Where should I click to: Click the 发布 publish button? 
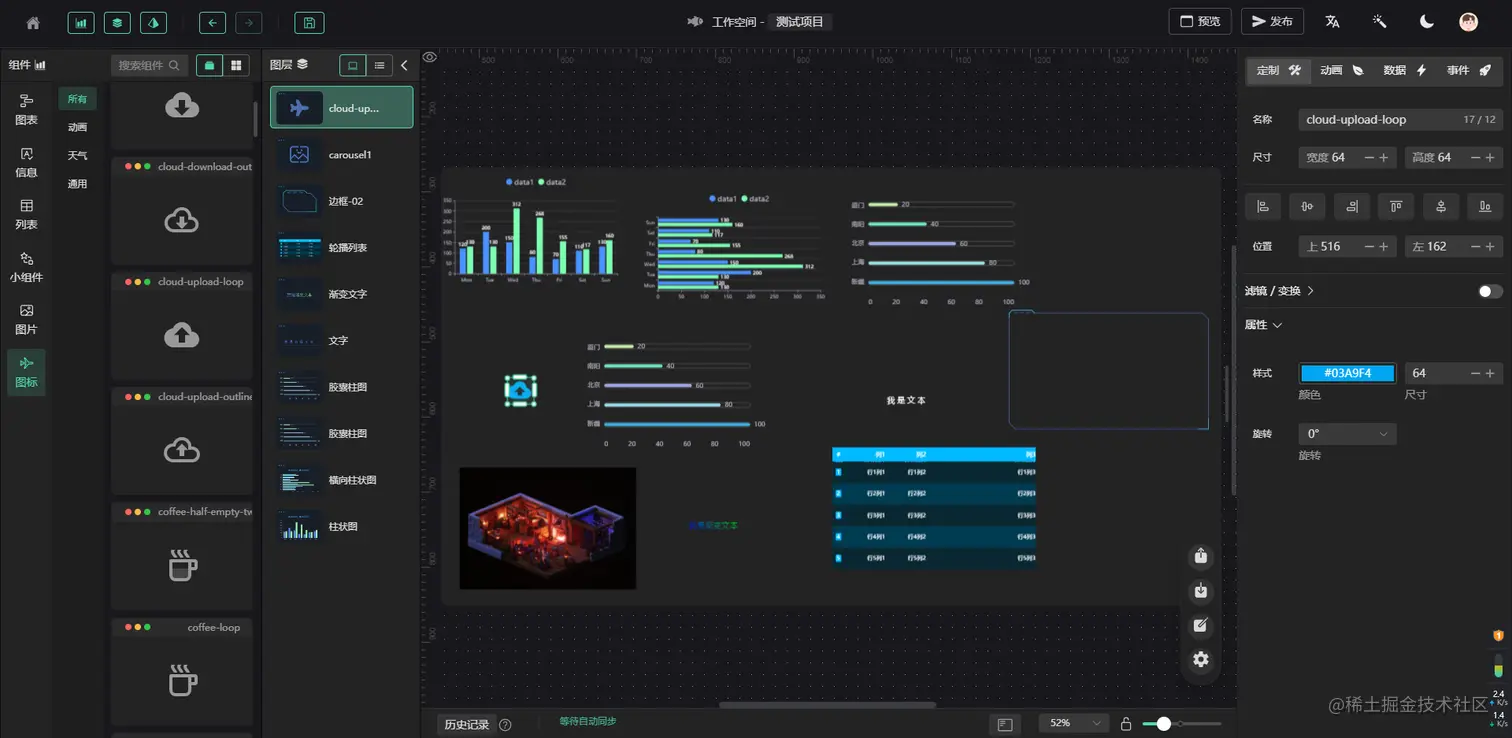click(1272, 22)
